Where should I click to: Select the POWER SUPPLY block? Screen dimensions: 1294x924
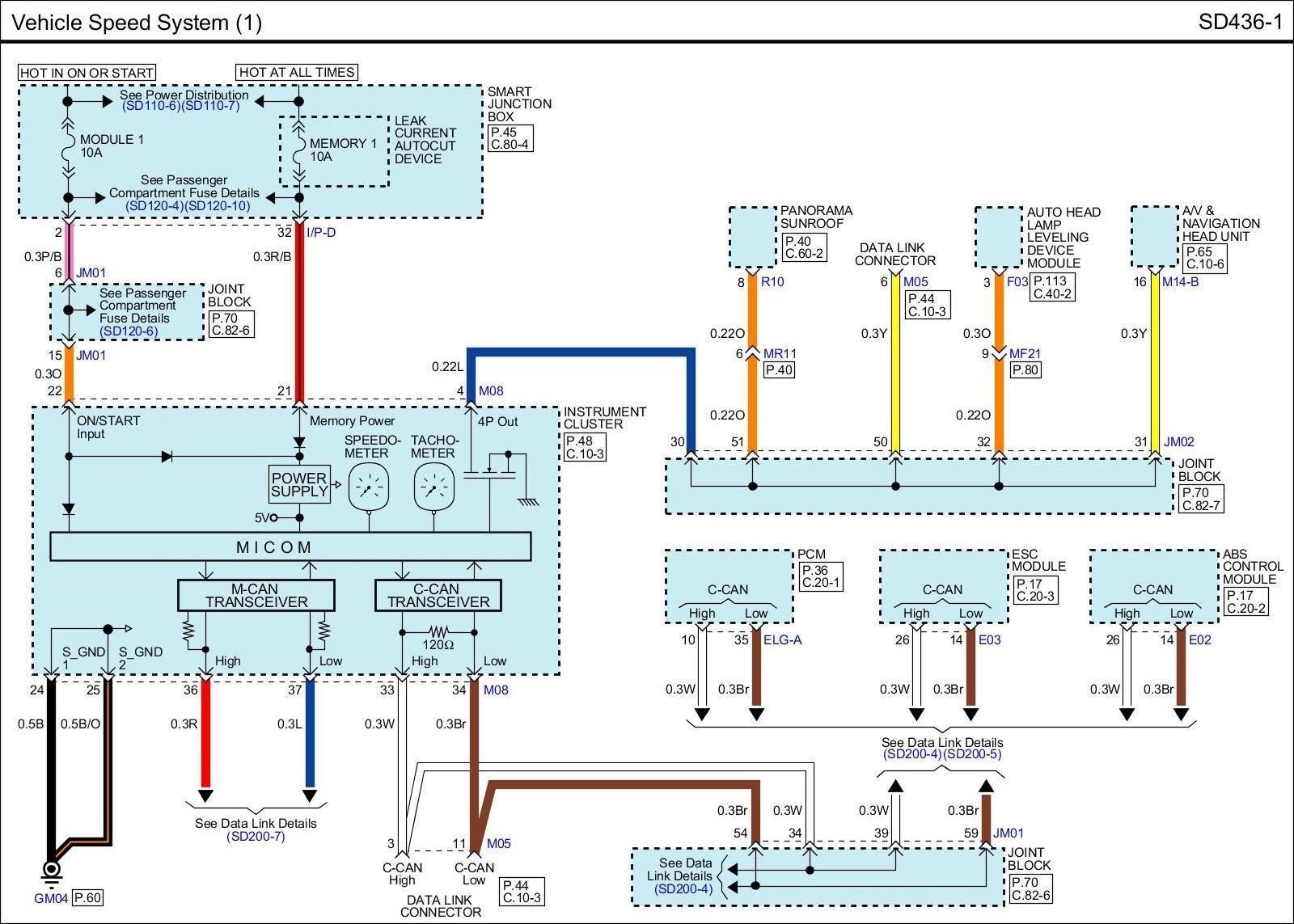coord(299,485)
